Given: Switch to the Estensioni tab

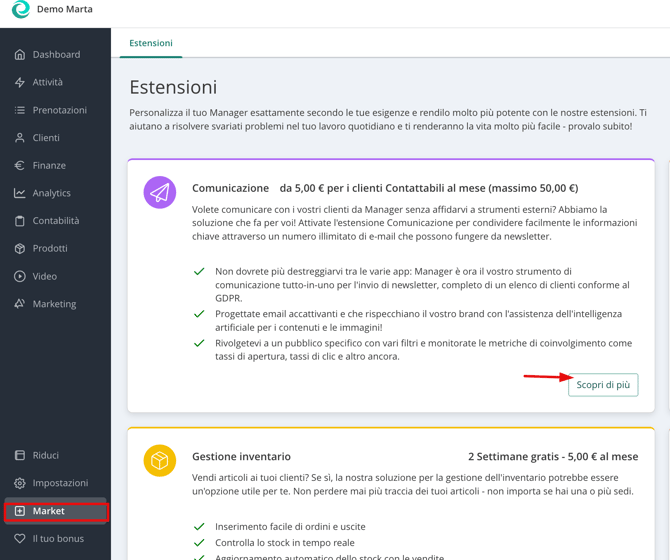Looking at the screenshot, I should [151, 43].
